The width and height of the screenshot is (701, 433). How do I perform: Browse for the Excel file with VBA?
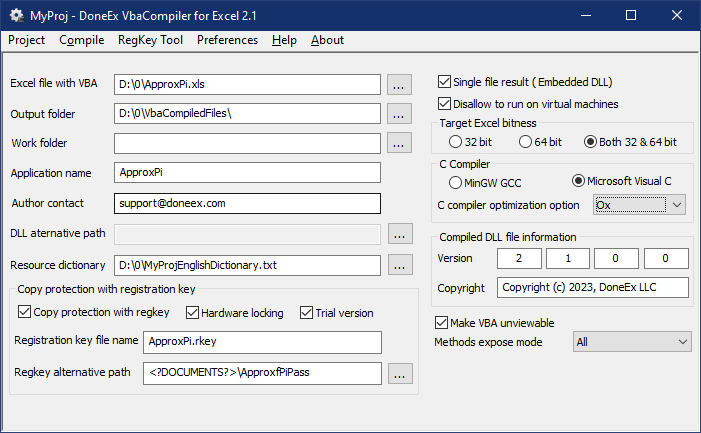[x=399, y=84]
